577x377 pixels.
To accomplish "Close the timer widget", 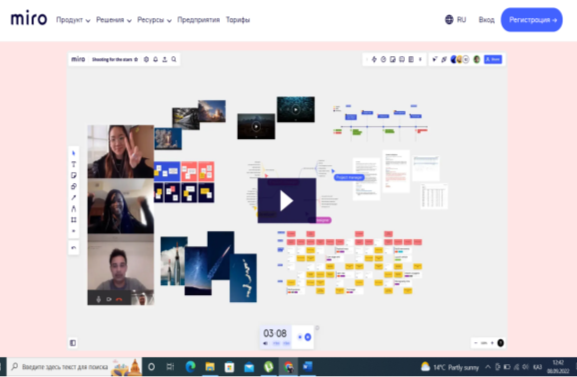I will 317,328.
